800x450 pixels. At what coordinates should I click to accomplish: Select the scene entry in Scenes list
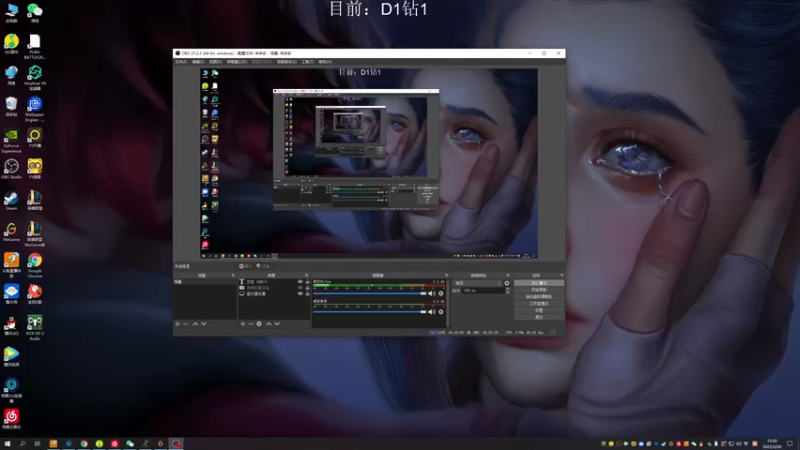click(x=205, y=282)
